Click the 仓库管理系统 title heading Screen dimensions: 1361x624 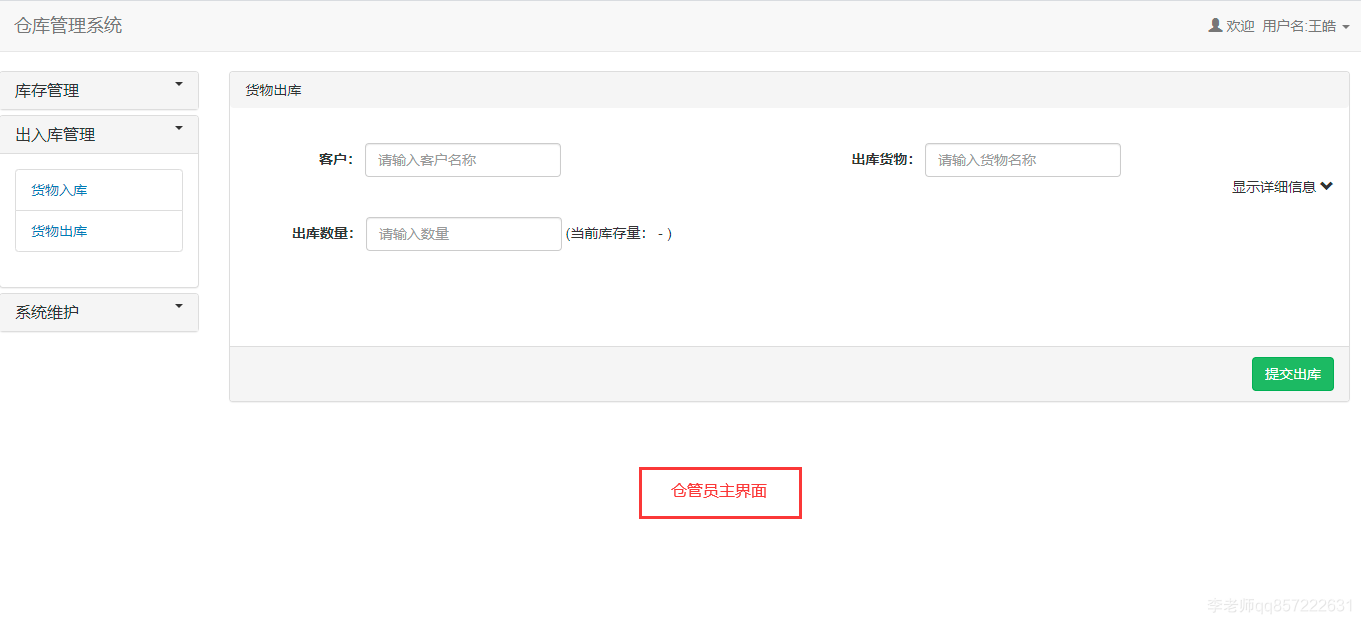click(68, 26)
